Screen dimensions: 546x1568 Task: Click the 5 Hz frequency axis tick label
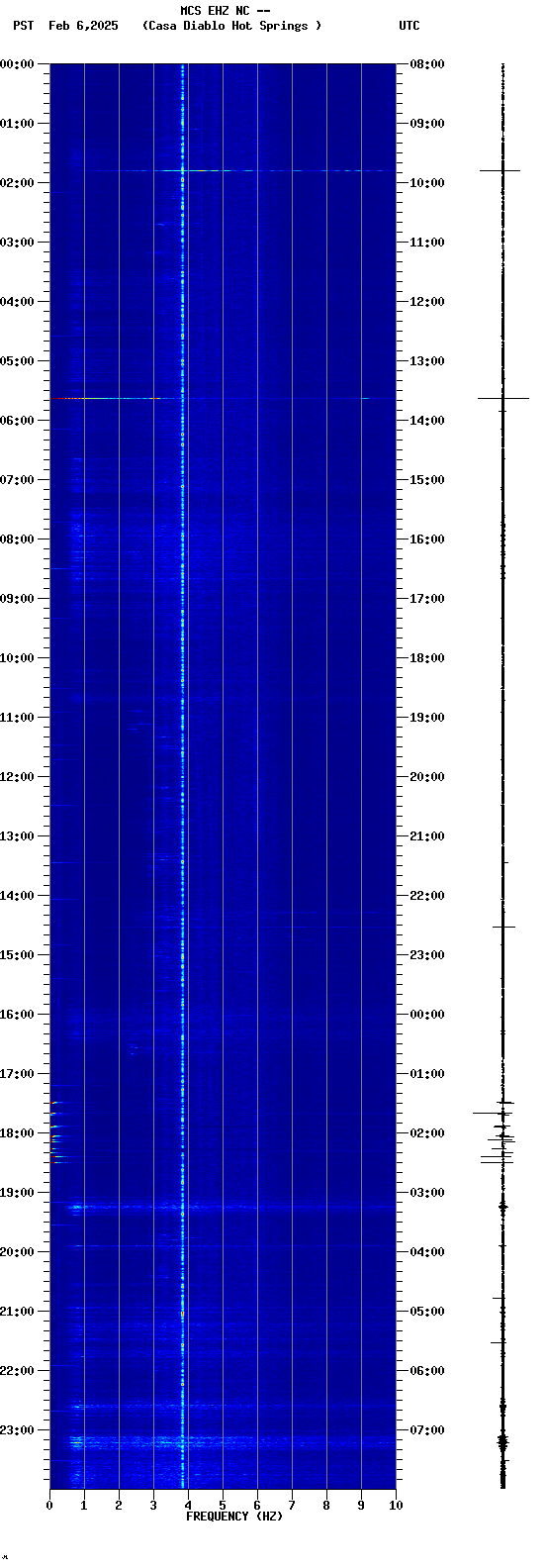(223, 1506)
